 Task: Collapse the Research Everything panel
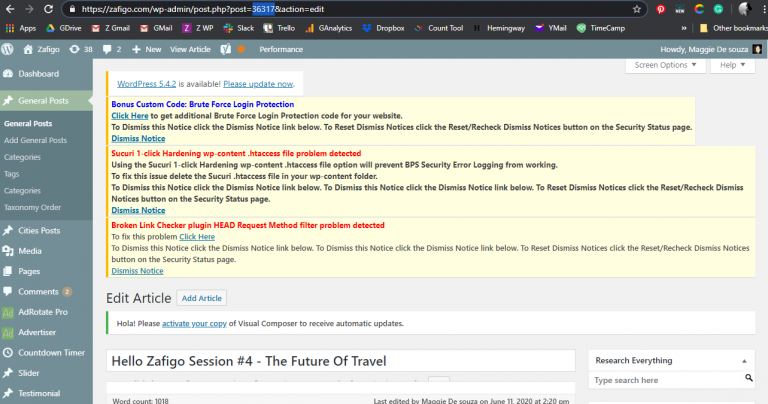tap(744, 361)
